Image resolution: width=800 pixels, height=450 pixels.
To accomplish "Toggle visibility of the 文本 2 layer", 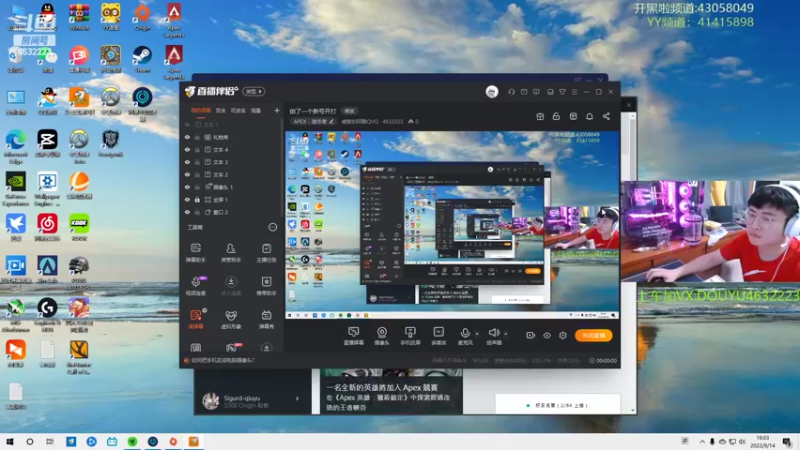I will [187, 174].
